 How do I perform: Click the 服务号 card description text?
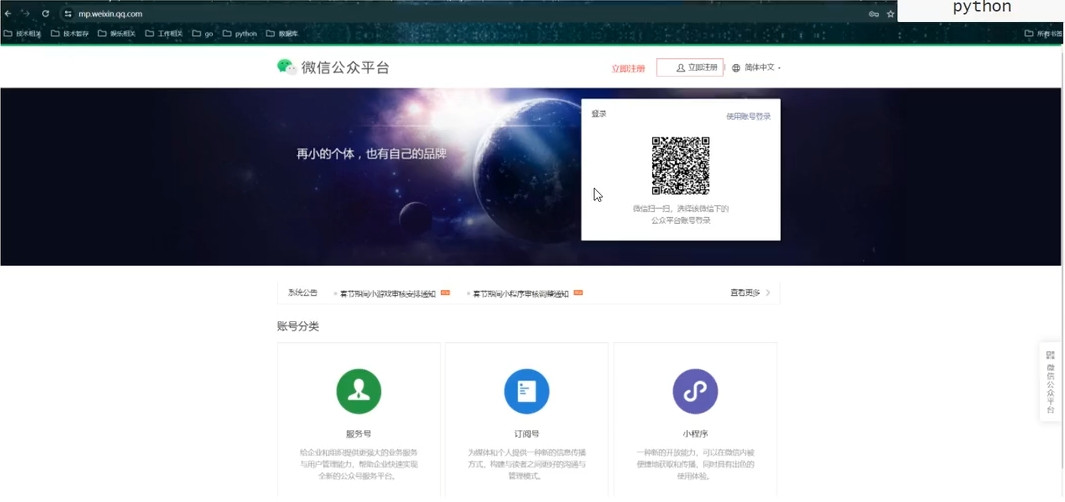click(359, 464)
